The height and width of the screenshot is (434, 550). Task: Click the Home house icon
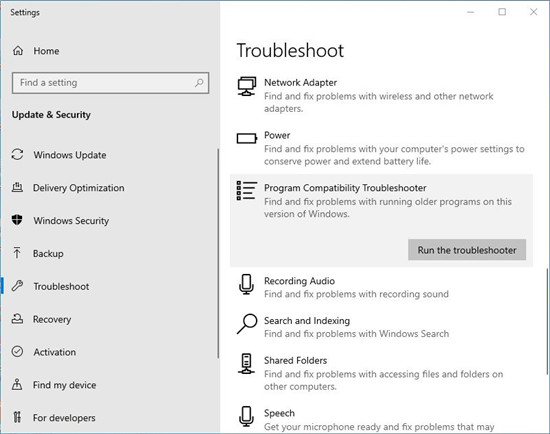pos(18,51)
